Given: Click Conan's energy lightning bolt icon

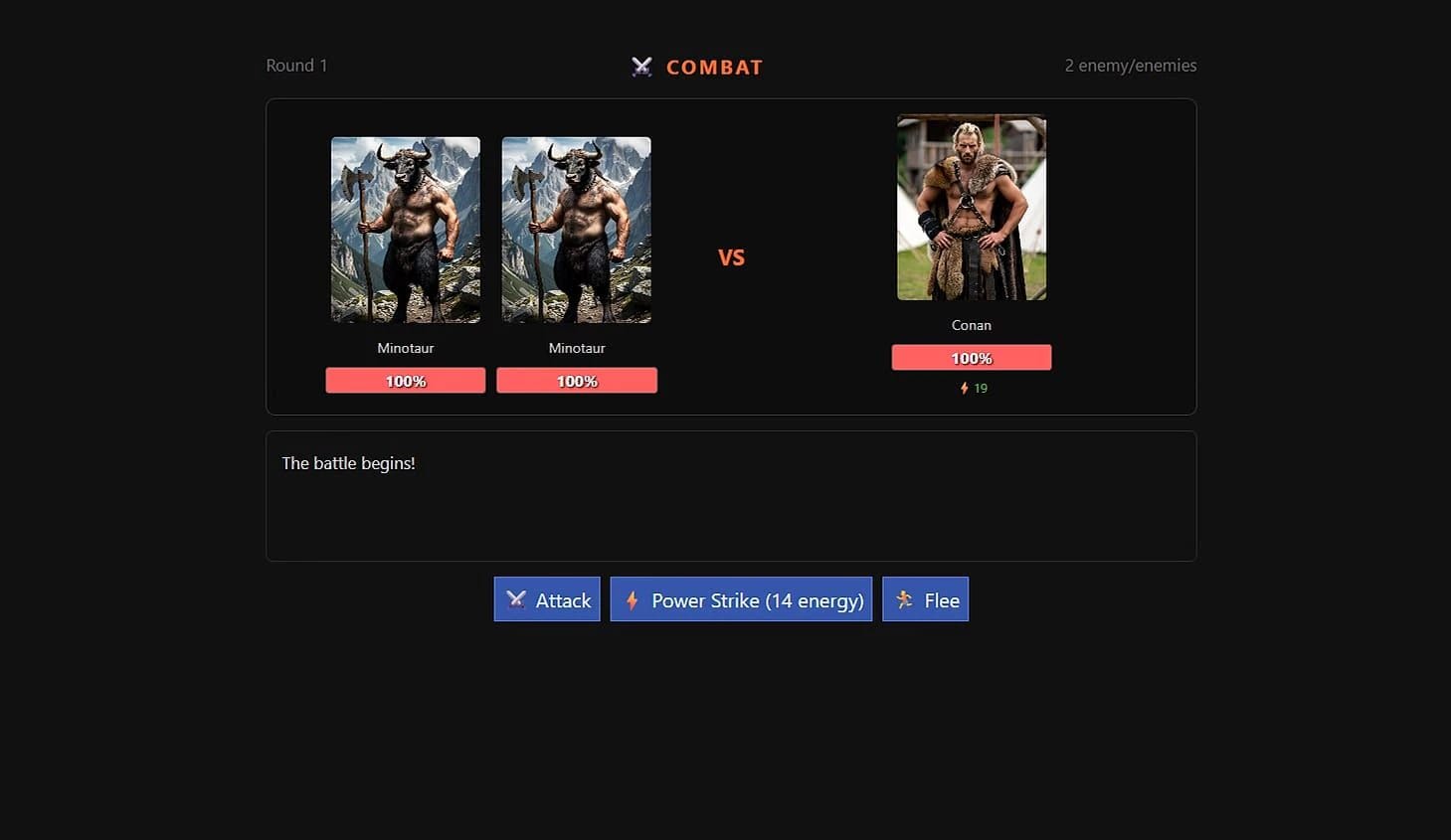Looking at the screenshot, I should click(964, 389).
